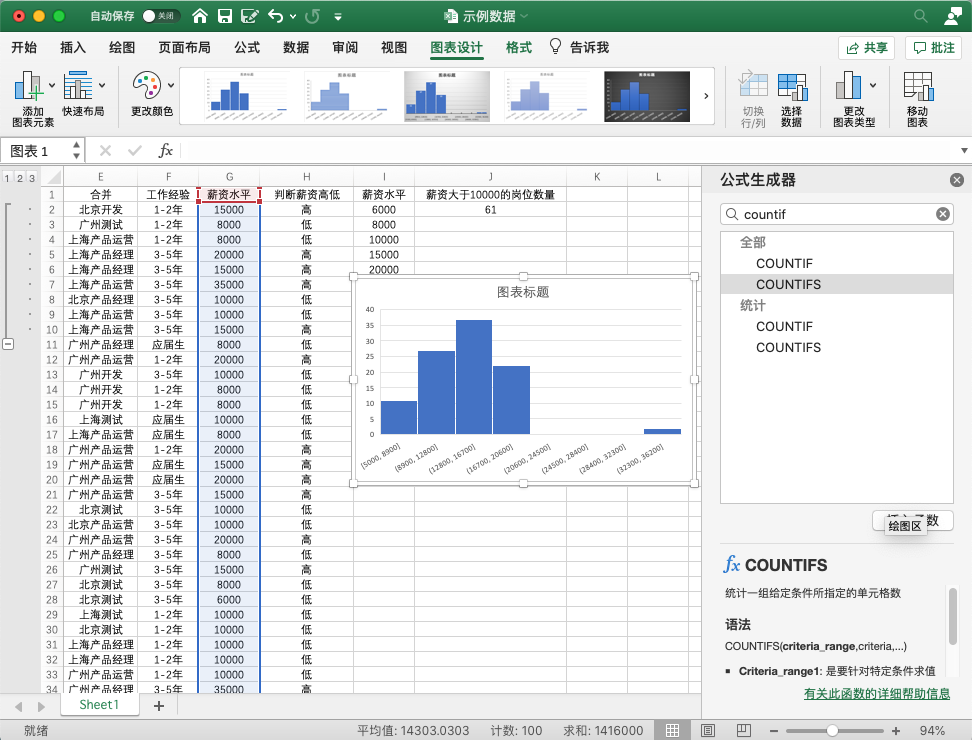This screenshot has height=740, width=972.
Task: Open the 有关此函数的详细帮助信息 link
Action: (876, 694)
